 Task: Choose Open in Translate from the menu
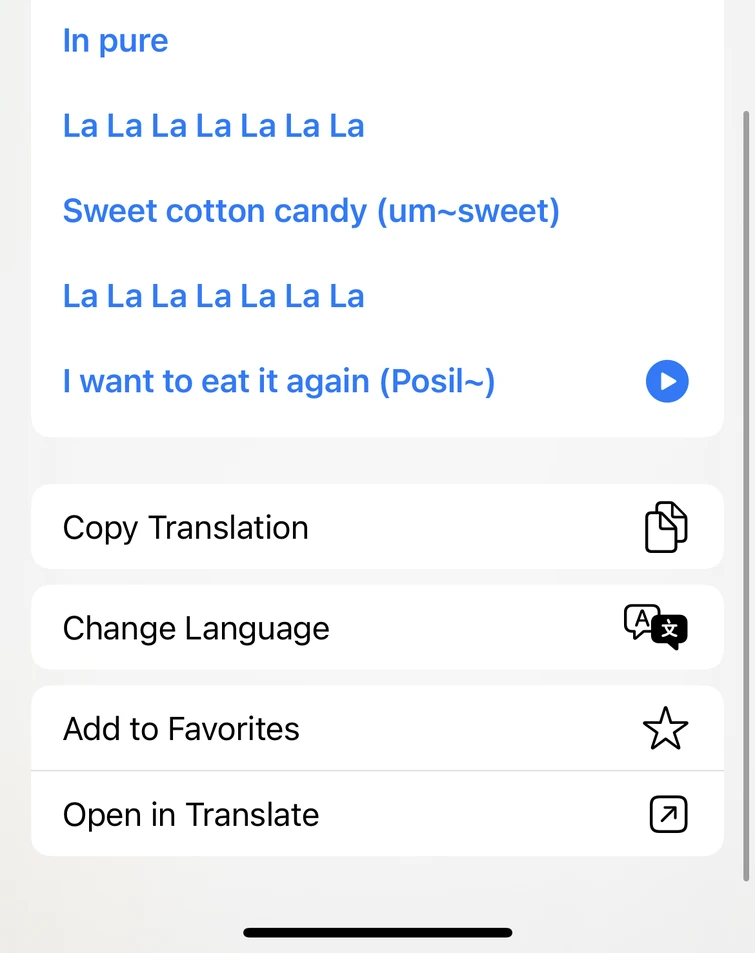click(x=190, y=814)
